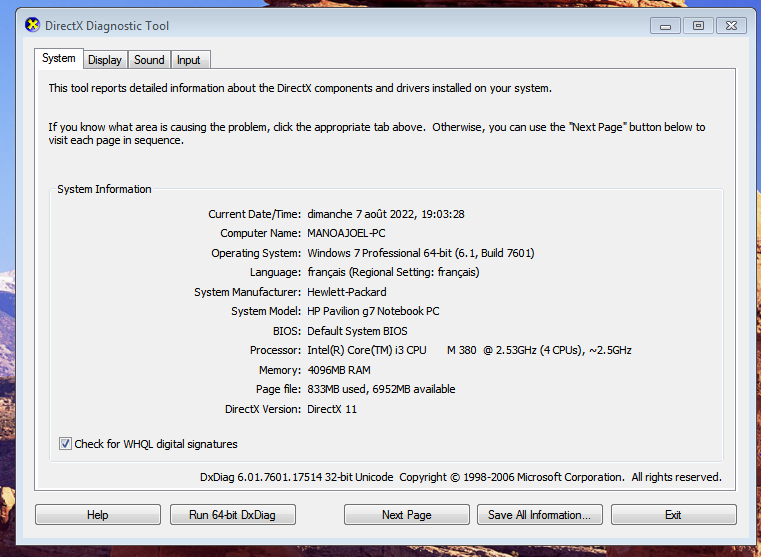This screenshot has height=557, width=761.
Task: Select the System tab
Action: point(58,59)
